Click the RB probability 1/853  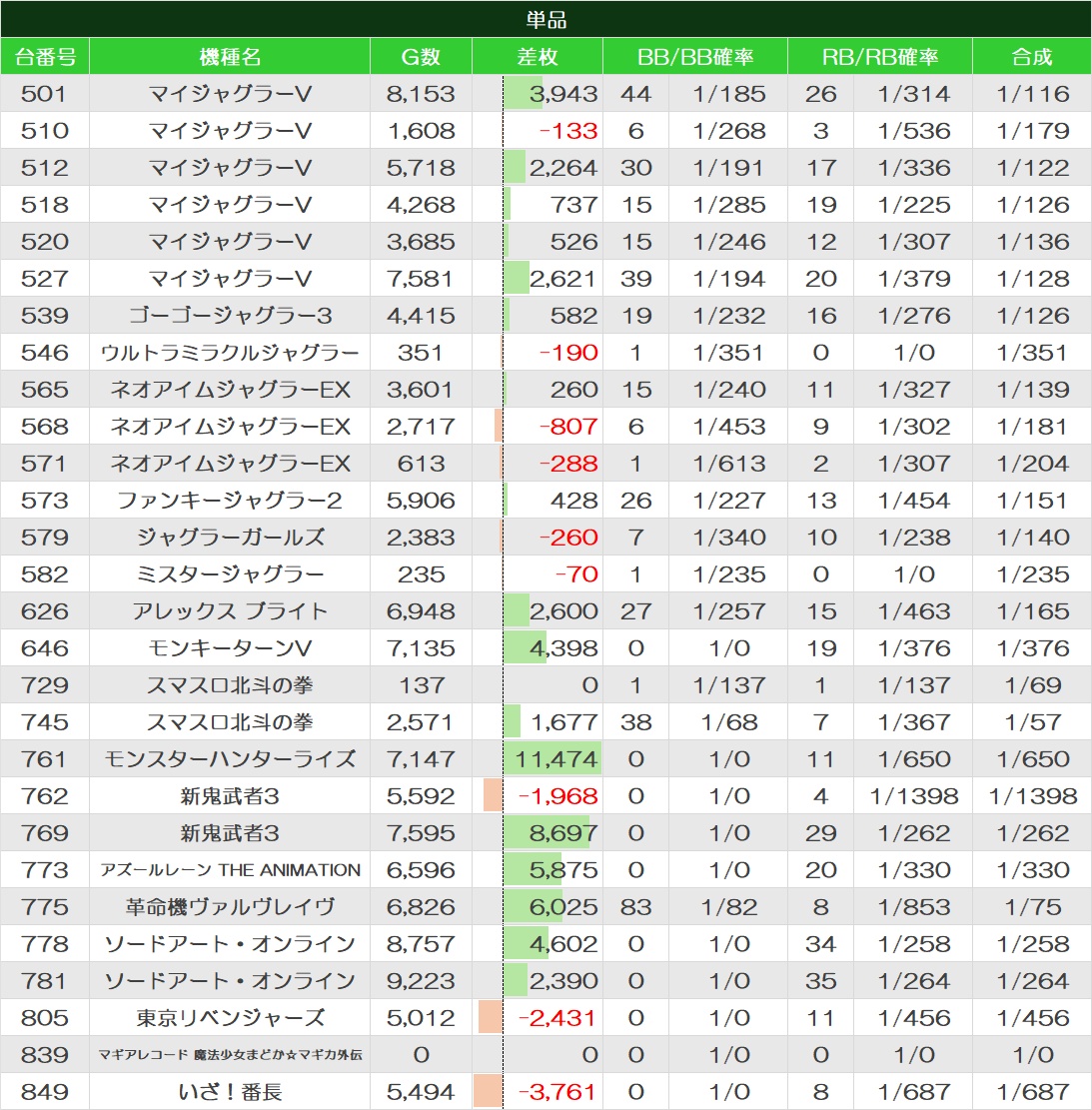coord(913,907)
